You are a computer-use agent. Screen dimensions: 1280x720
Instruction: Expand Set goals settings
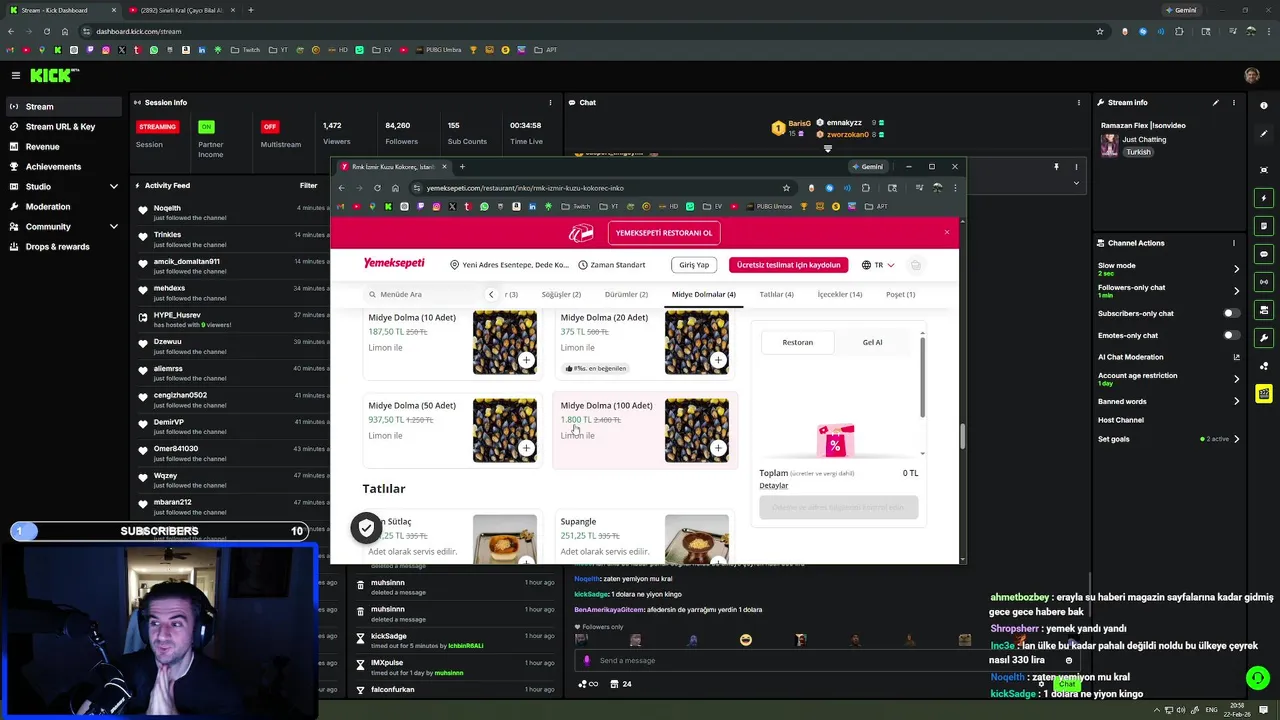coord(1236,439)
